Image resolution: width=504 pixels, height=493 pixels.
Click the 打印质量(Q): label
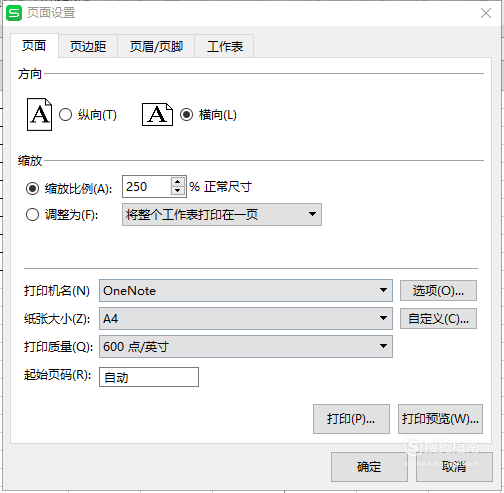58,347
